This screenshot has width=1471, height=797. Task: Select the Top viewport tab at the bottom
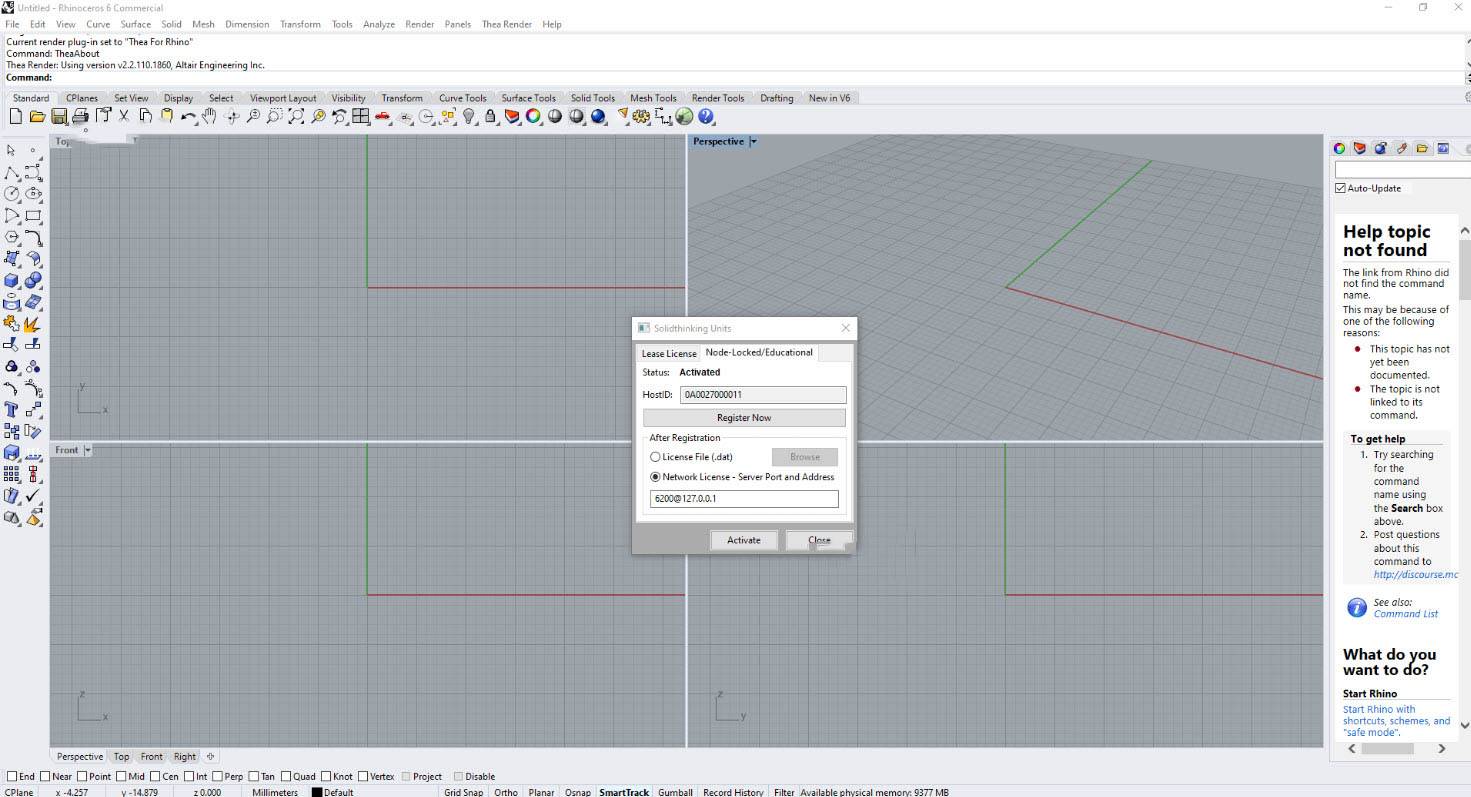pyautogui.click(x=121, y=757)
